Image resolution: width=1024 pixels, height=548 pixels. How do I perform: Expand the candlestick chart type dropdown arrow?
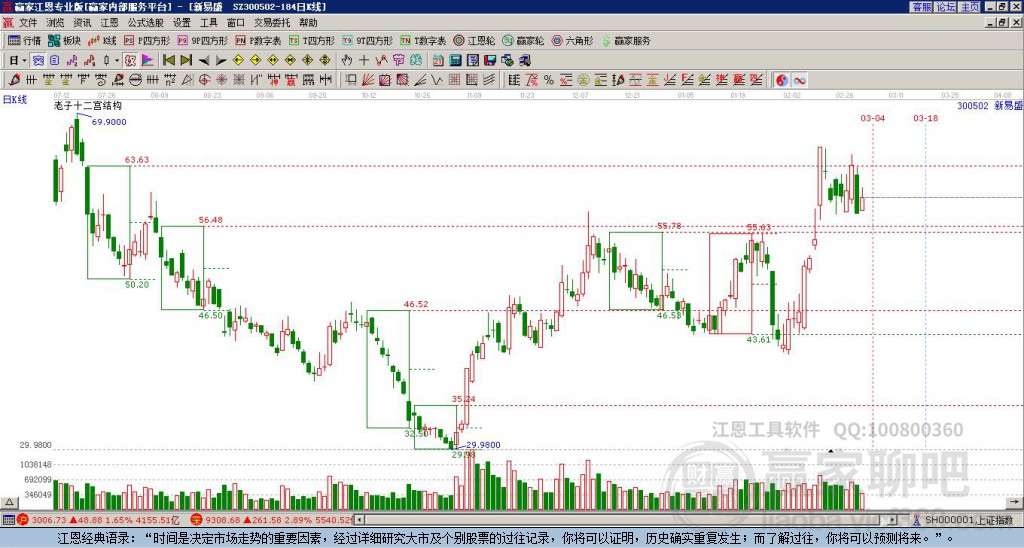point(117,61)
